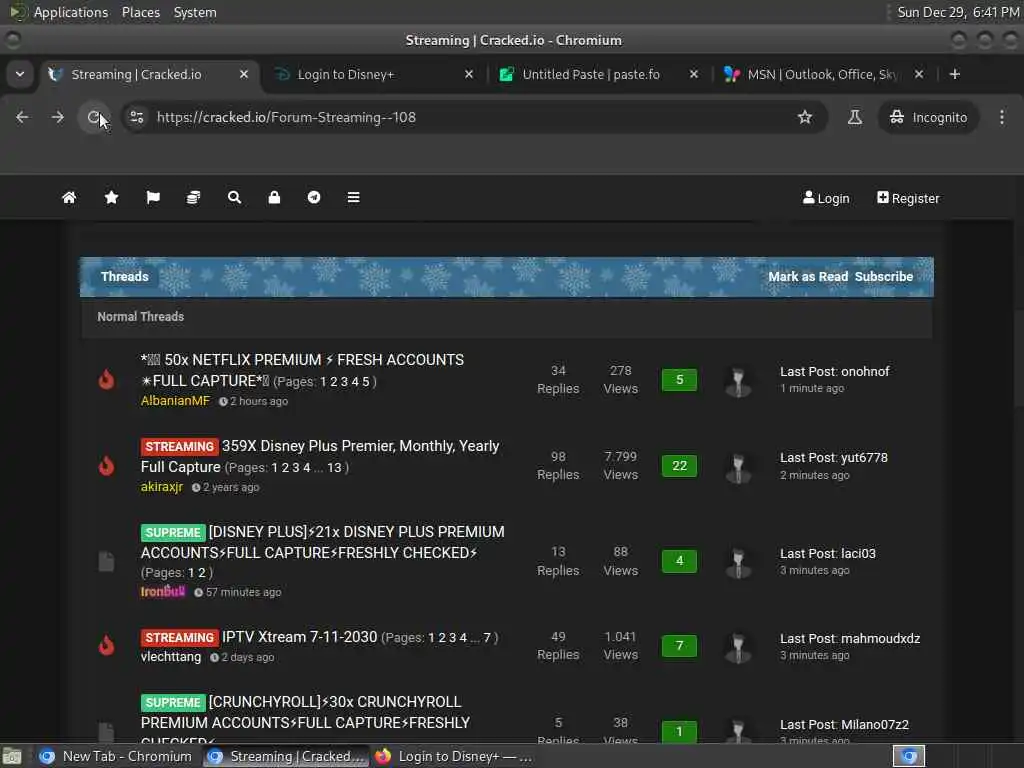Open the 21x DISNEY PLUS PREMIUM thread
Viewport: 1024px width, 768px height.
point(323,542)
